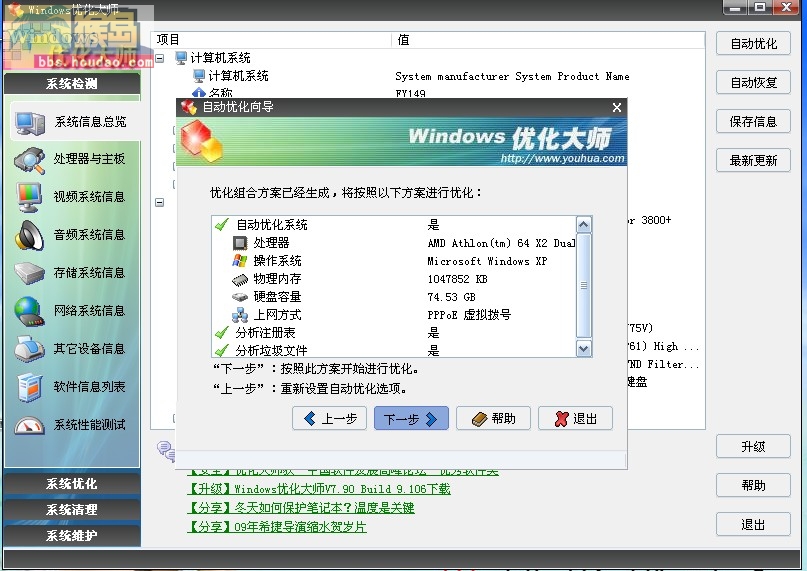The image size is (807, 571).
Task: Click the 处理器 chip icon in wizard list
Action: [239, 243]
